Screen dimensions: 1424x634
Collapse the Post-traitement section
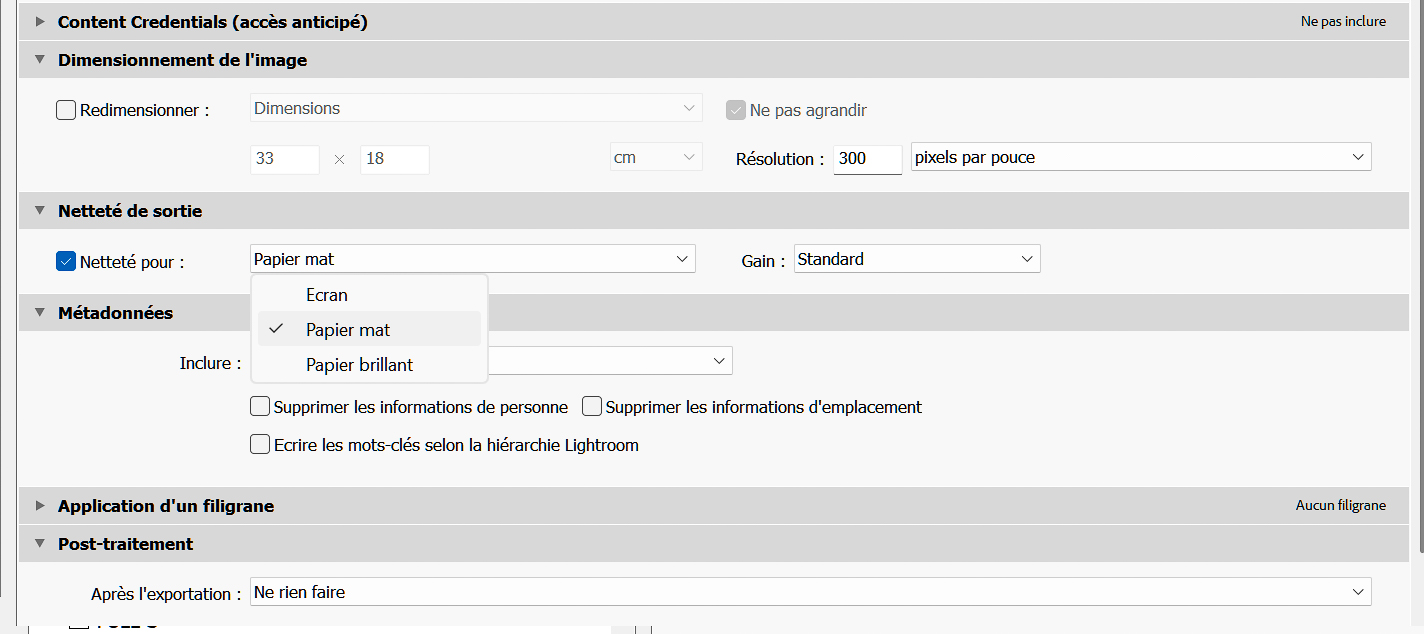coord(40,543)
